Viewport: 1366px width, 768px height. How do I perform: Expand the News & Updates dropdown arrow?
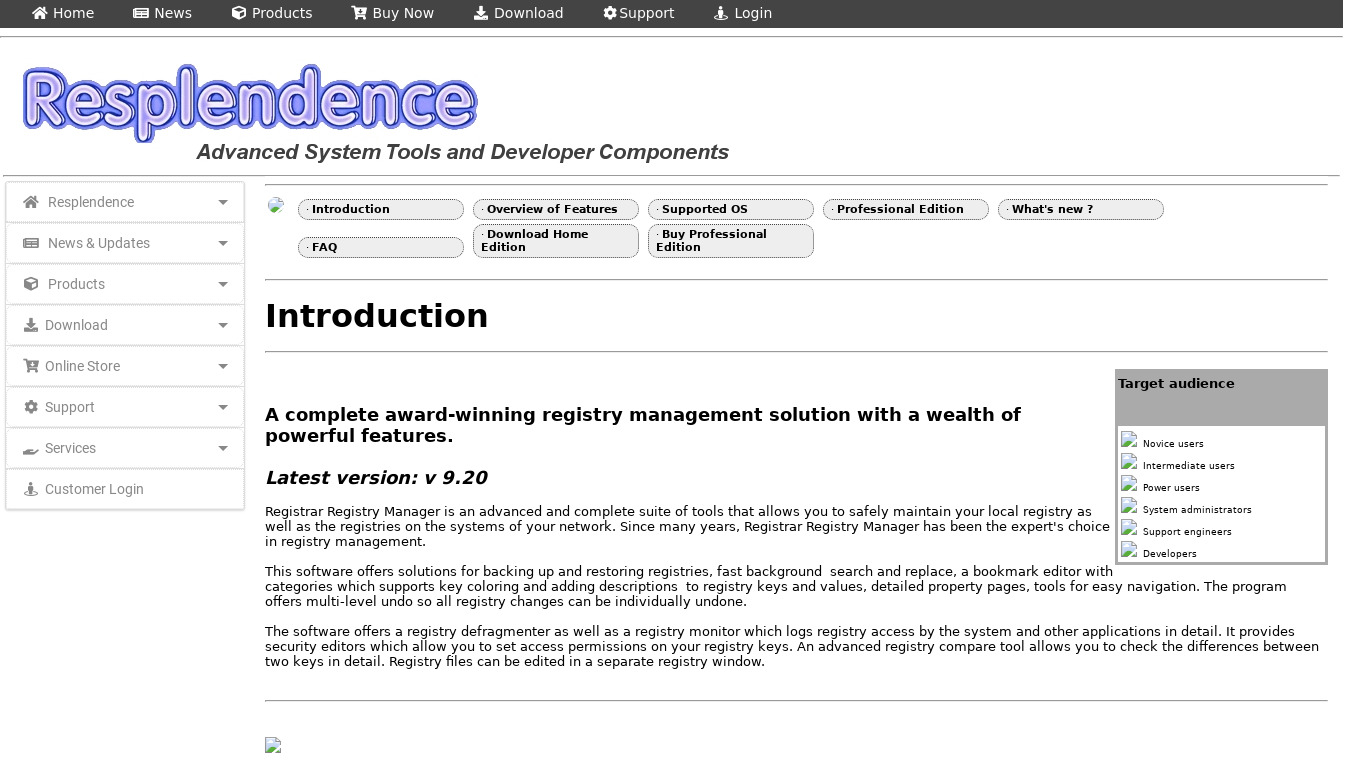[223, 244]
